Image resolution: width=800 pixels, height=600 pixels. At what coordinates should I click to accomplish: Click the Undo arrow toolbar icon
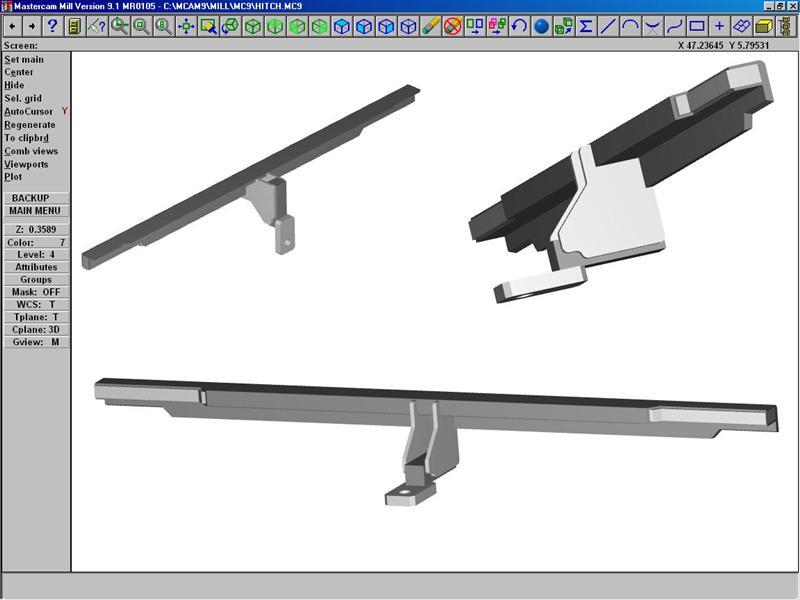[x=519, y=26]
